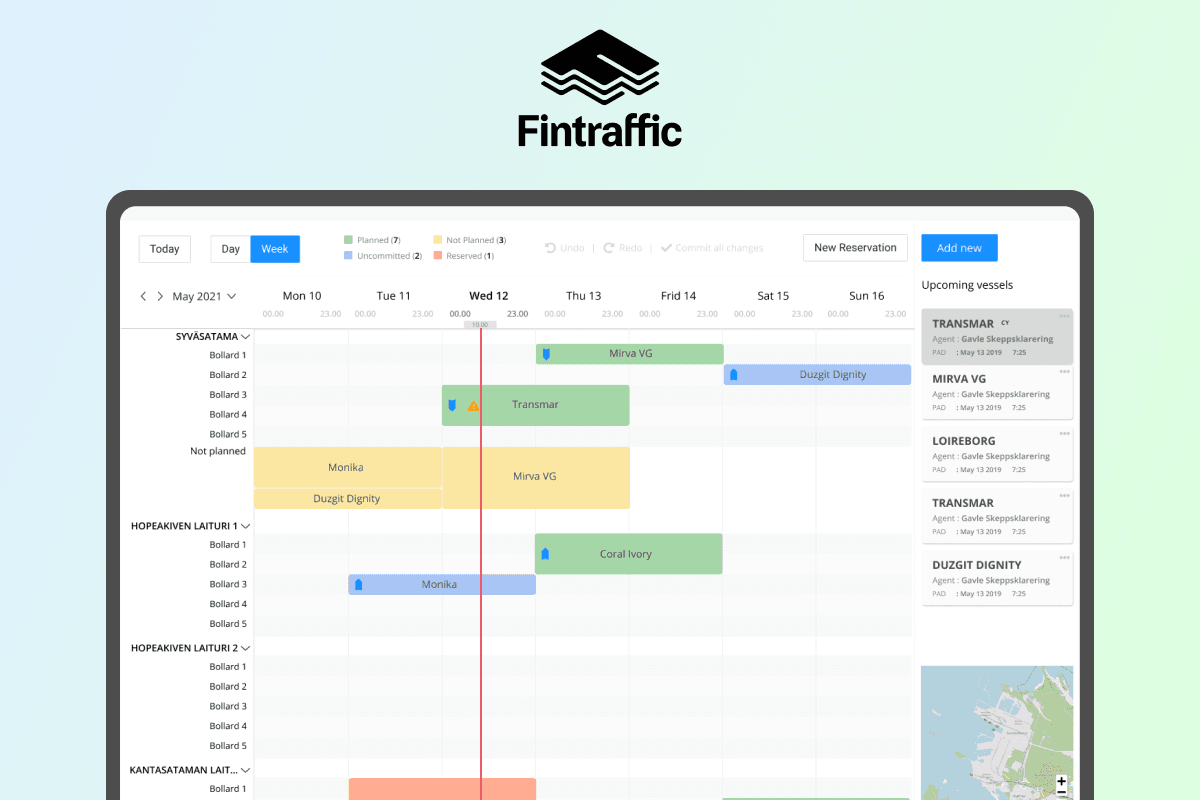Click the Mon 10 day header
Screen dimensions: 1200x800
tap(302, 296)
